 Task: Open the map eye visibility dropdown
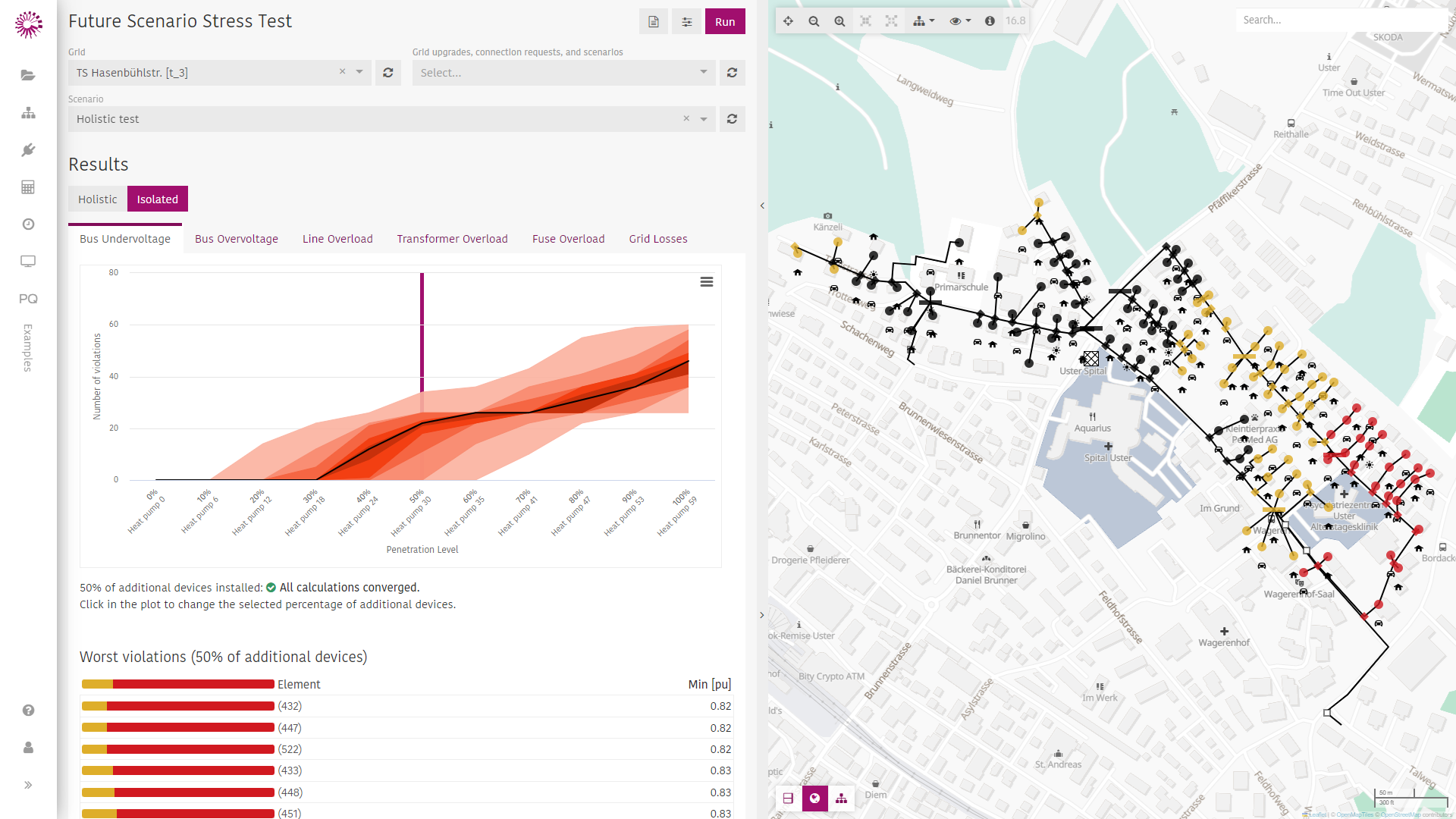[960, 21]
